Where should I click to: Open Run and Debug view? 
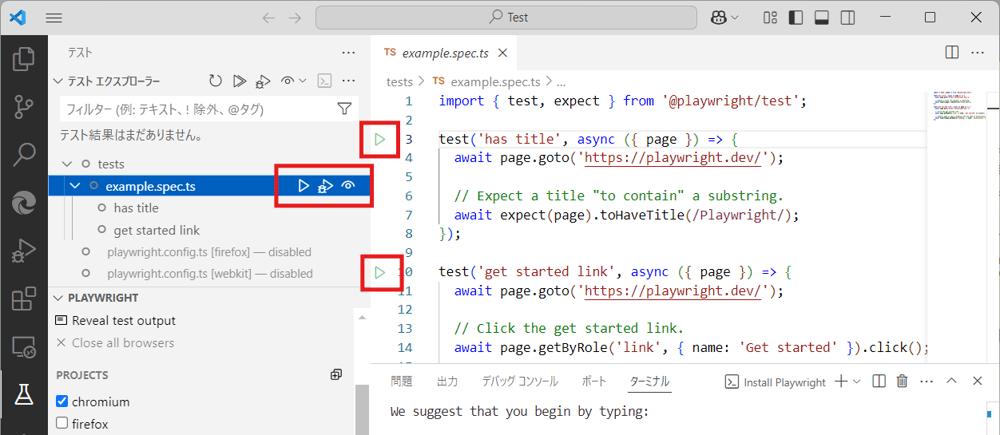24,251
